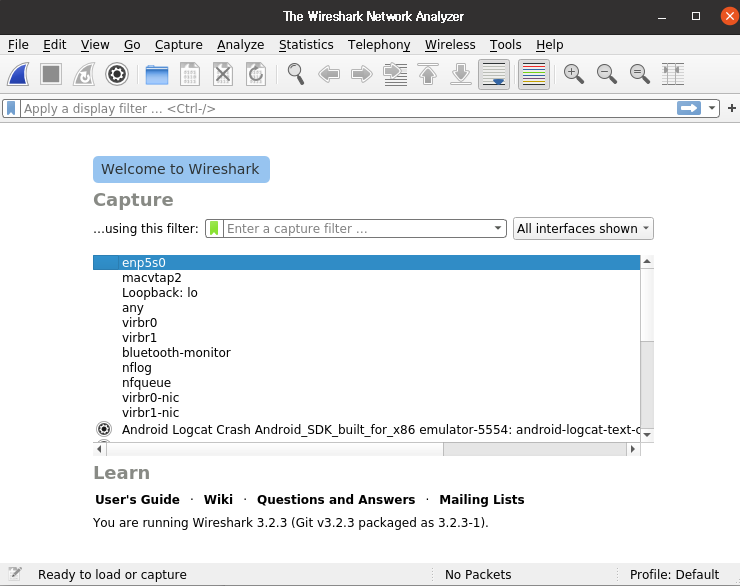Add display filter button plus icon

coord(732,109)
